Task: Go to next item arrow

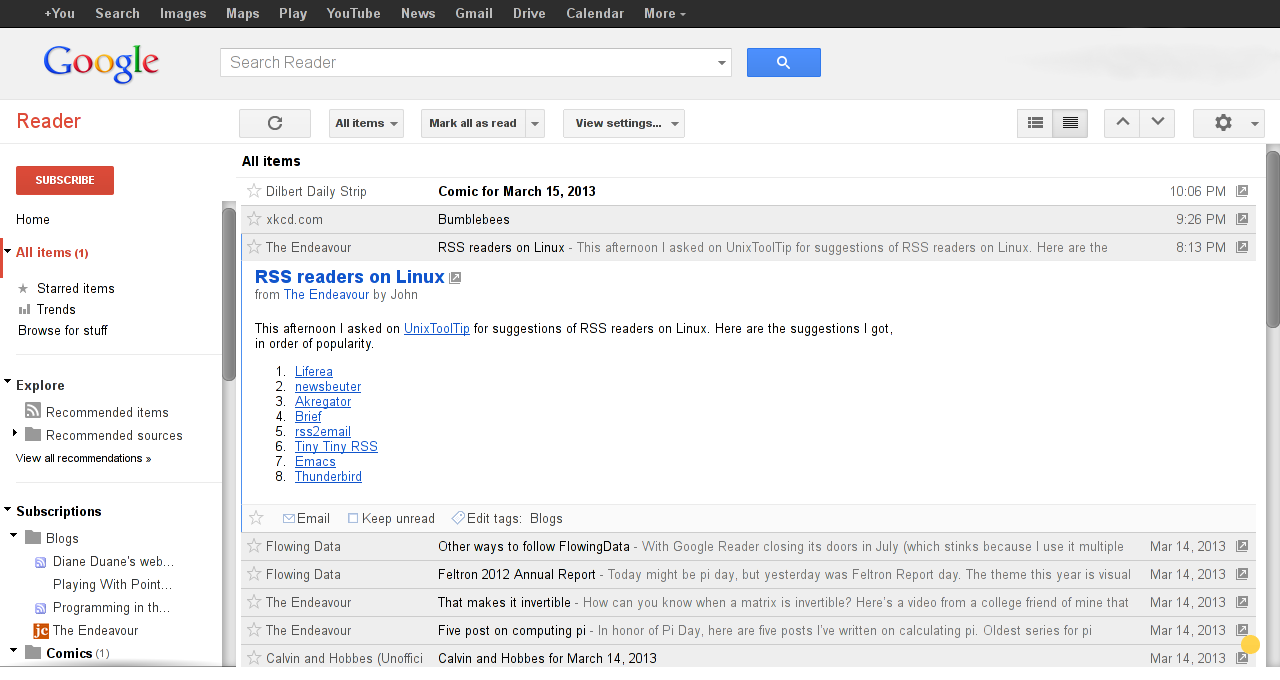Action: tap(1157, 123)
